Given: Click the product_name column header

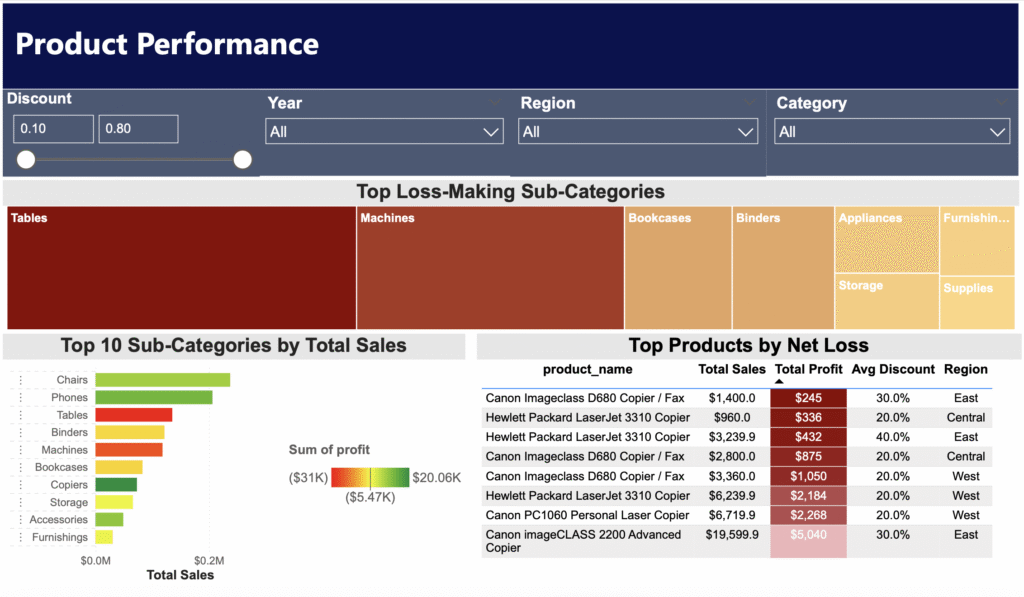Looking at the screenshot, I should click(x=587, y=369).
